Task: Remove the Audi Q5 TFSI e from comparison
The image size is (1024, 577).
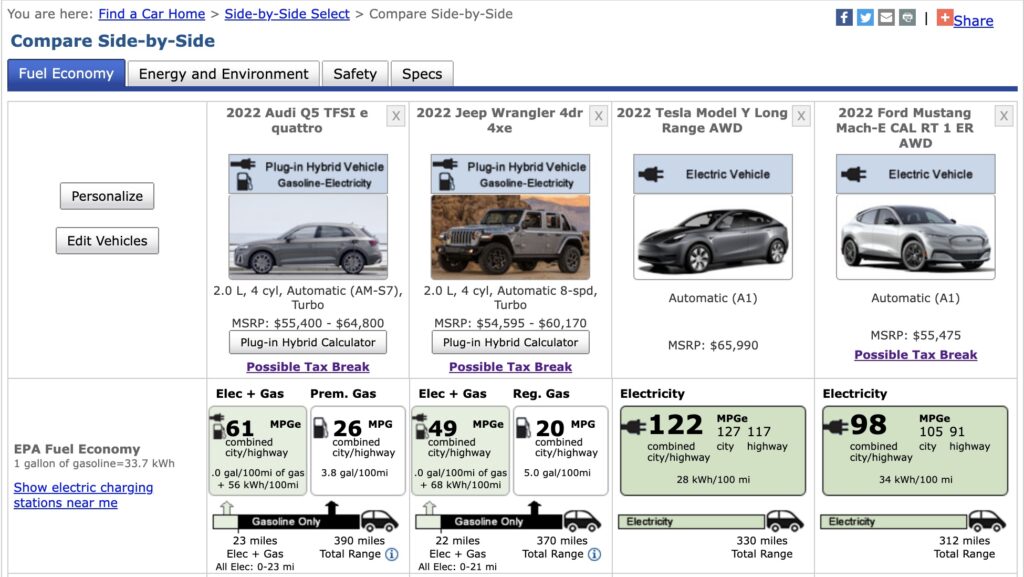Action: click(396, 116)
